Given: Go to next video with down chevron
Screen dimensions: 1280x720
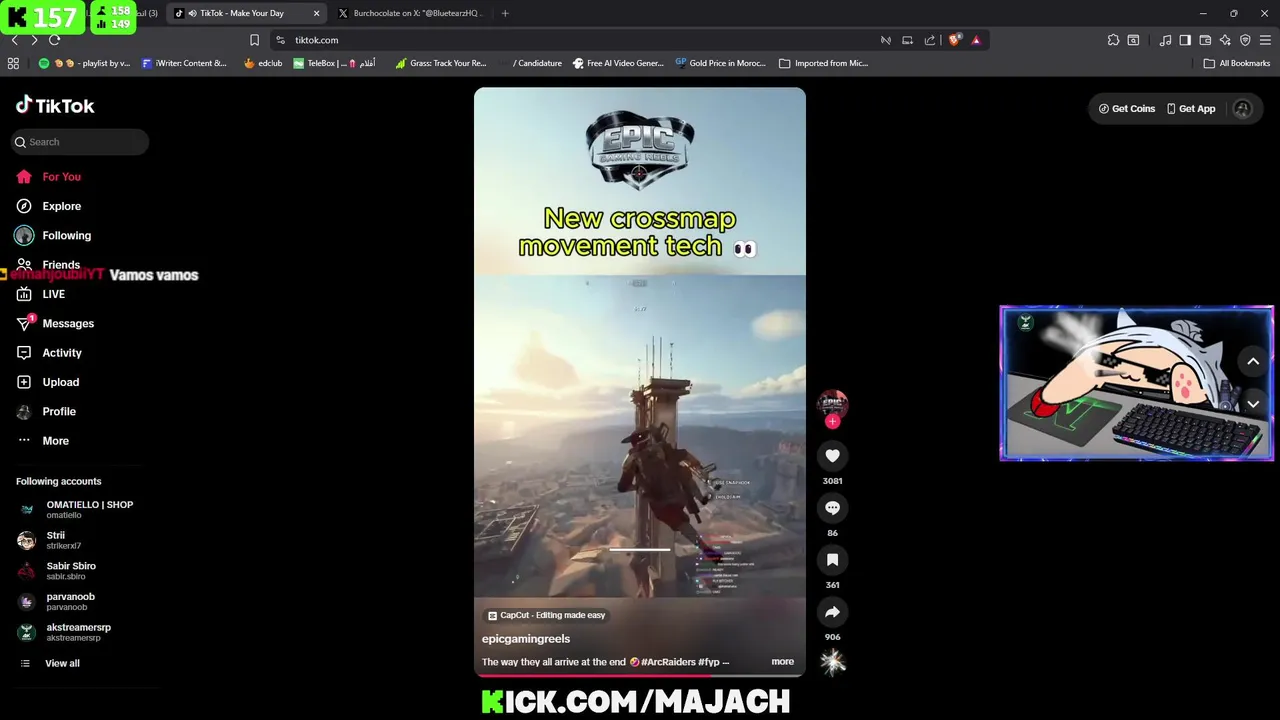Looking at the screenshot, I should click(1253, 404).
